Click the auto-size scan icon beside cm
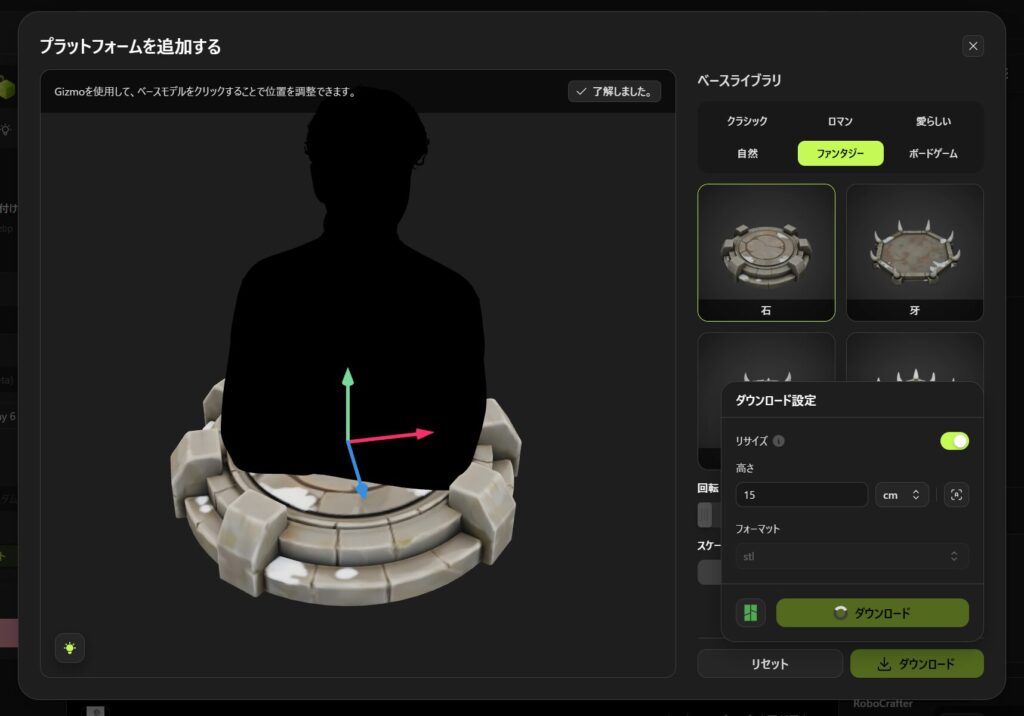This screenshot has width=1024, height=716. click(x=956, y=495)
